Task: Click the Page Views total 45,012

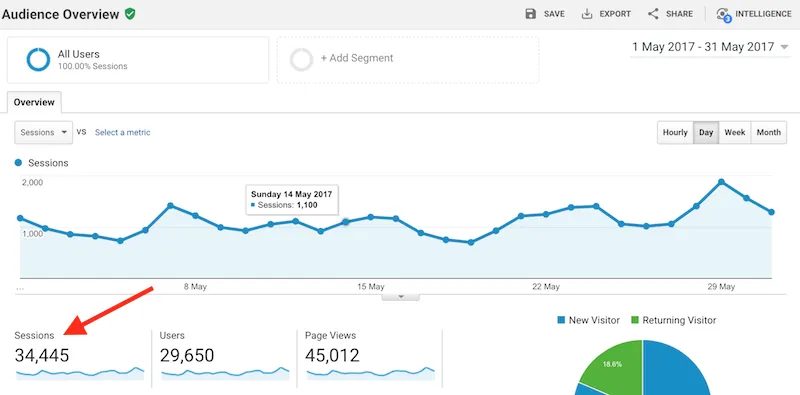Action: point(333,355)
